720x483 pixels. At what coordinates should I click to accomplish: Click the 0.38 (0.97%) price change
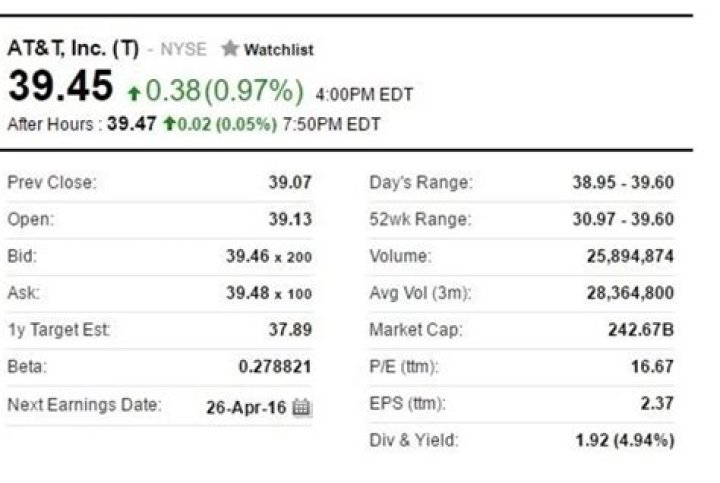pos(224,92)
